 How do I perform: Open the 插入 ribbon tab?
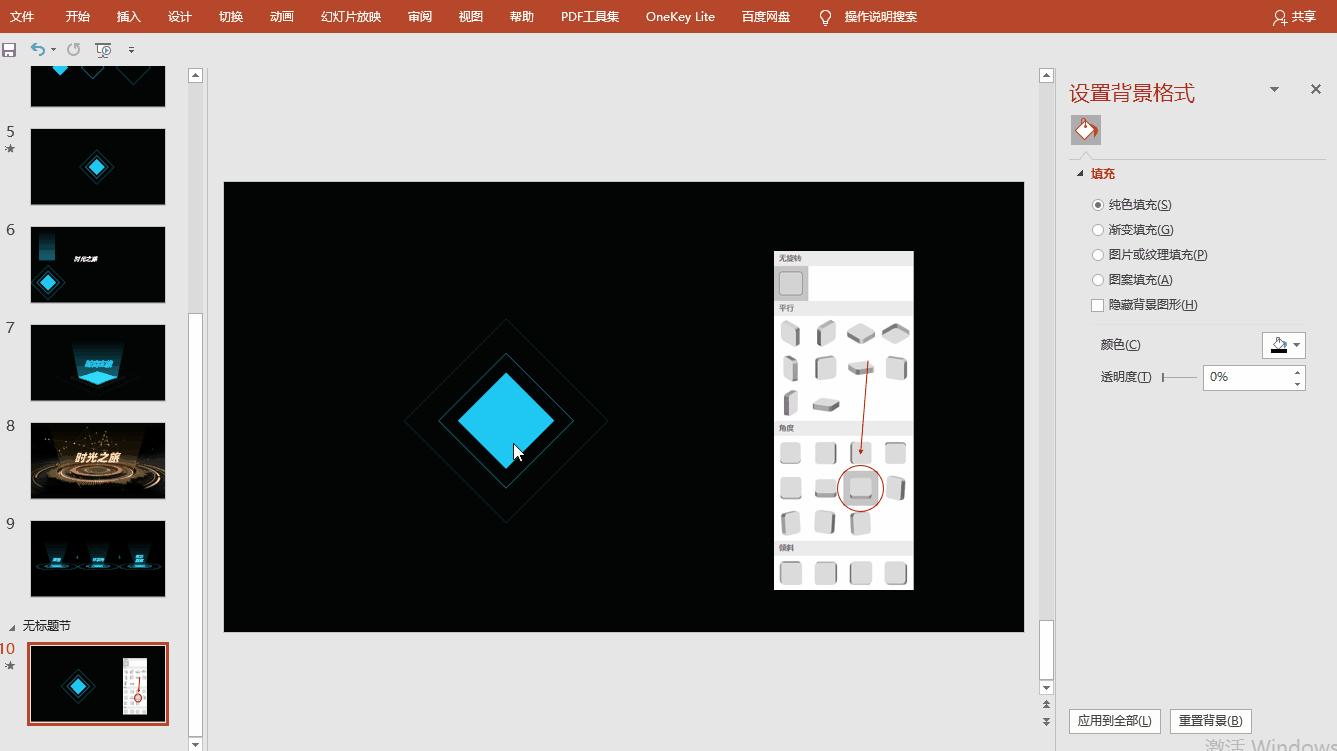[x=129, y=17]
